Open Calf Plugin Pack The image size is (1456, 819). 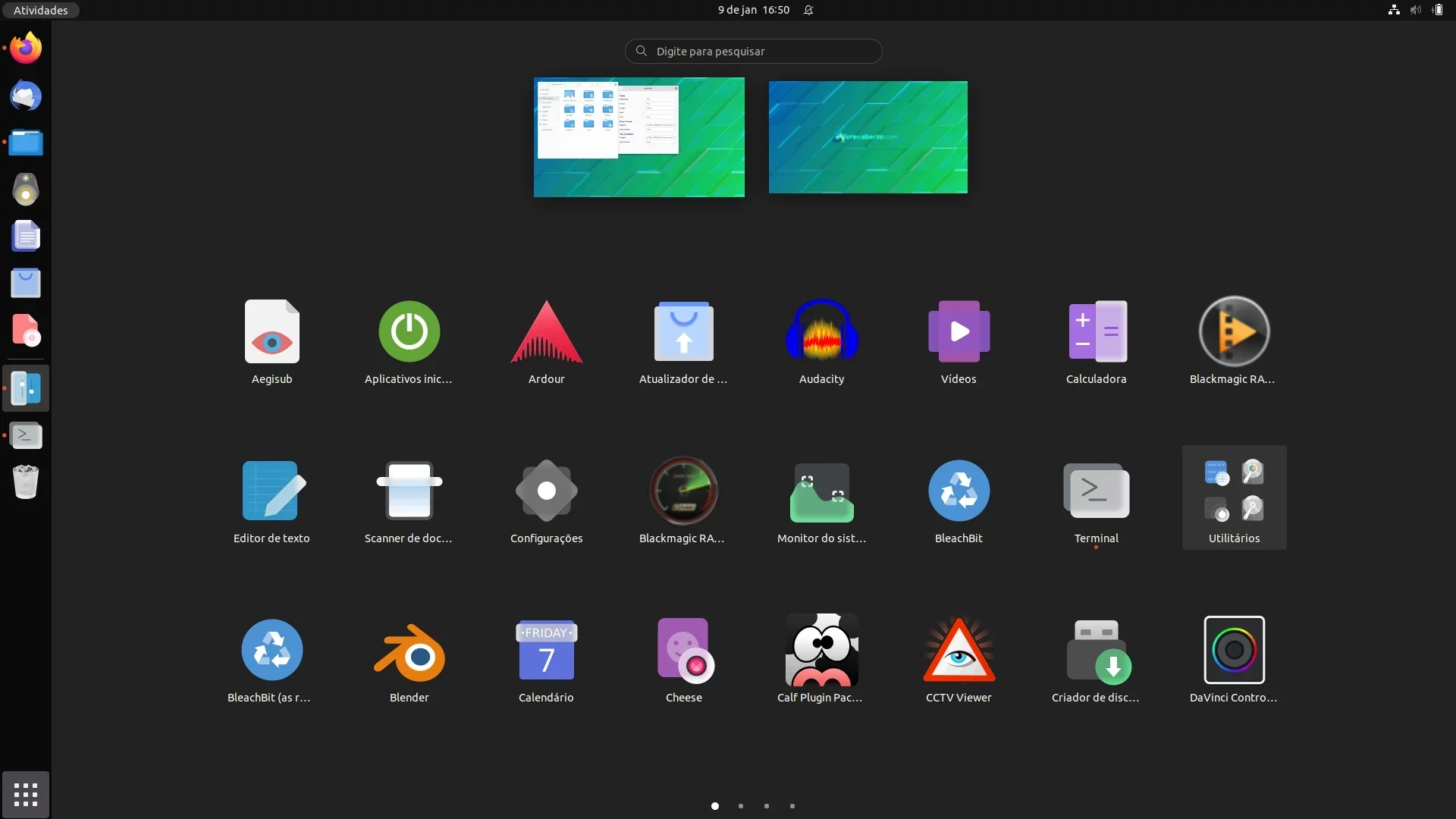821,661
